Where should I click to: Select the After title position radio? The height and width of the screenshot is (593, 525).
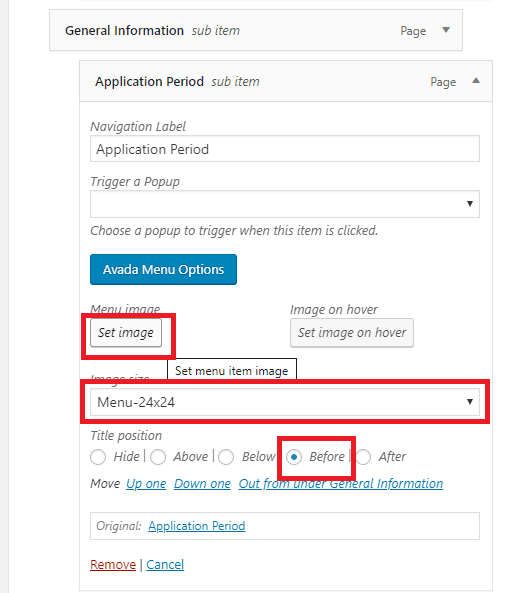[x=363, y=457]
